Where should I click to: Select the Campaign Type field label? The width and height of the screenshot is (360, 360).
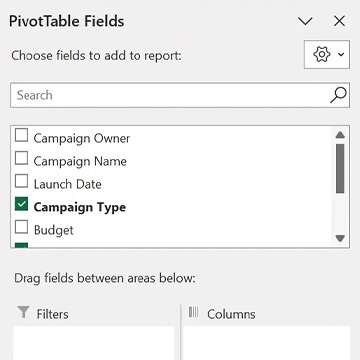click(80, 207)
